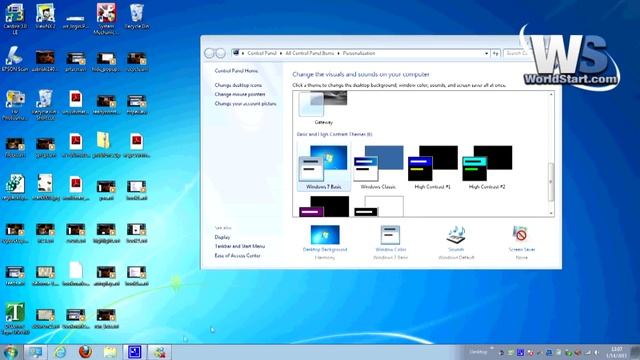The width and height of the screenshot is (640, 360).
Task: Expand the arrow after All Control Panel Items
Action: (x=338, y=53)
